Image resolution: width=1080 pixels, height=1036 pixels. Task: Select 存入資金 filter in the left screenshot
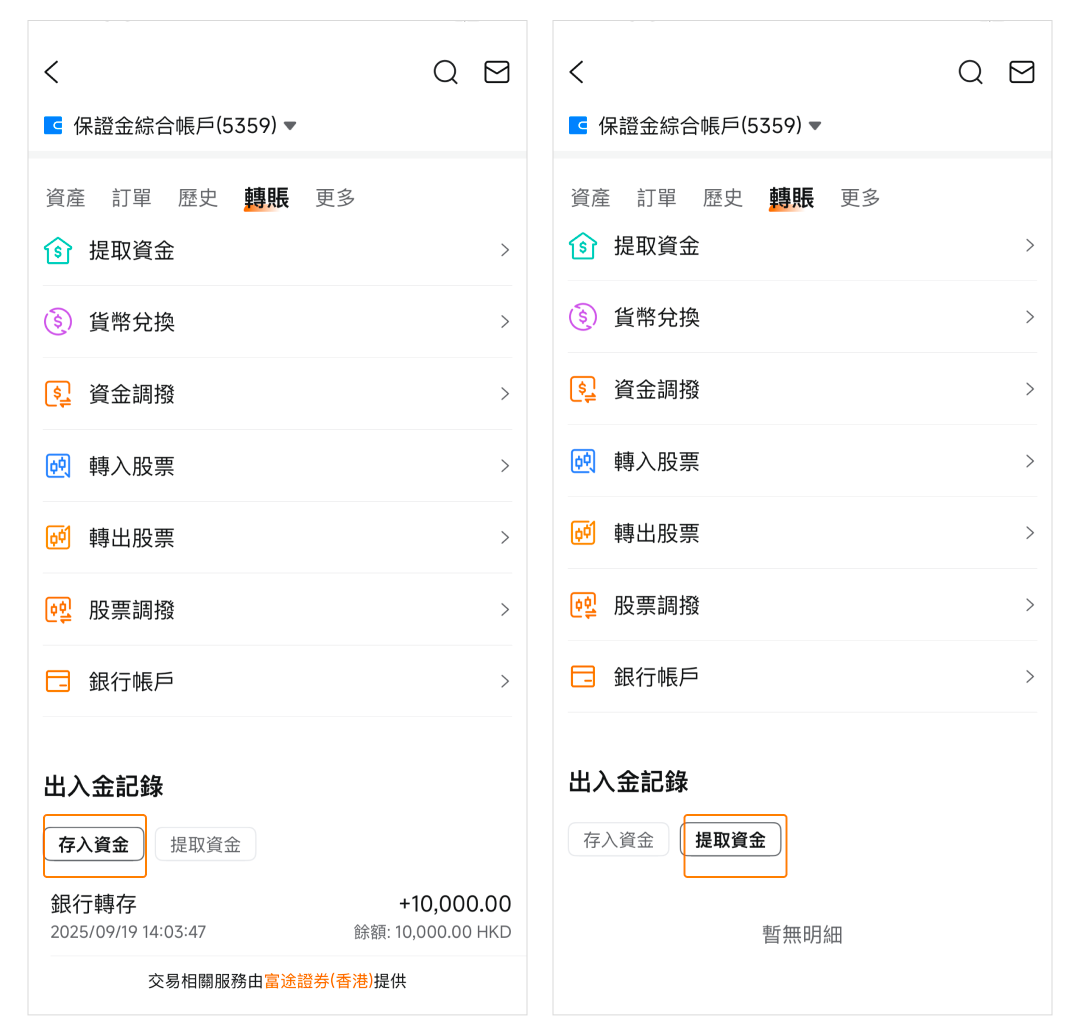tap(94, 844)
